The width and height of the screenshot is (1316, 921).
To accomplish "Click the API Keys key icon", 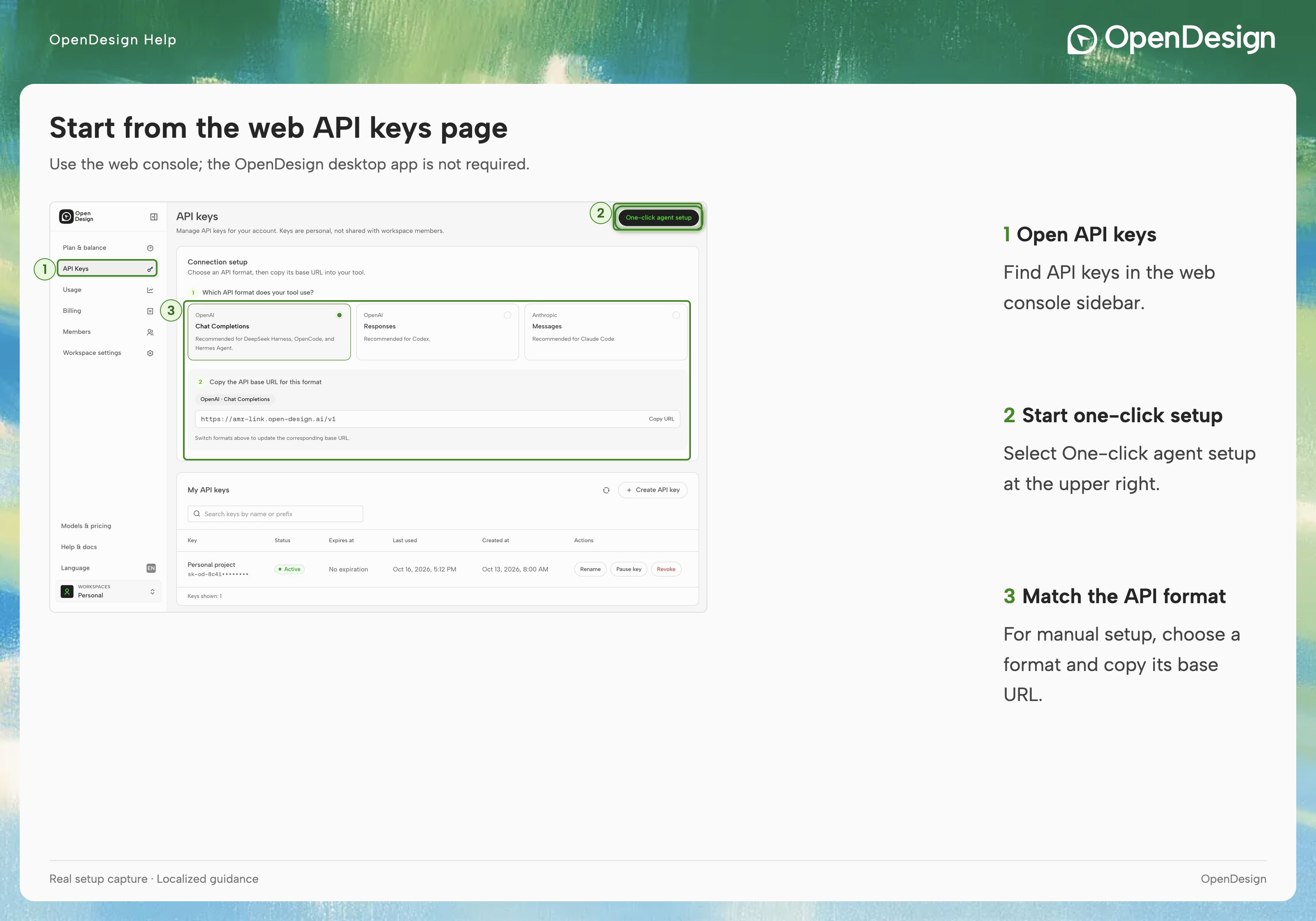I will pyautogui.click(x=150, y=269).
